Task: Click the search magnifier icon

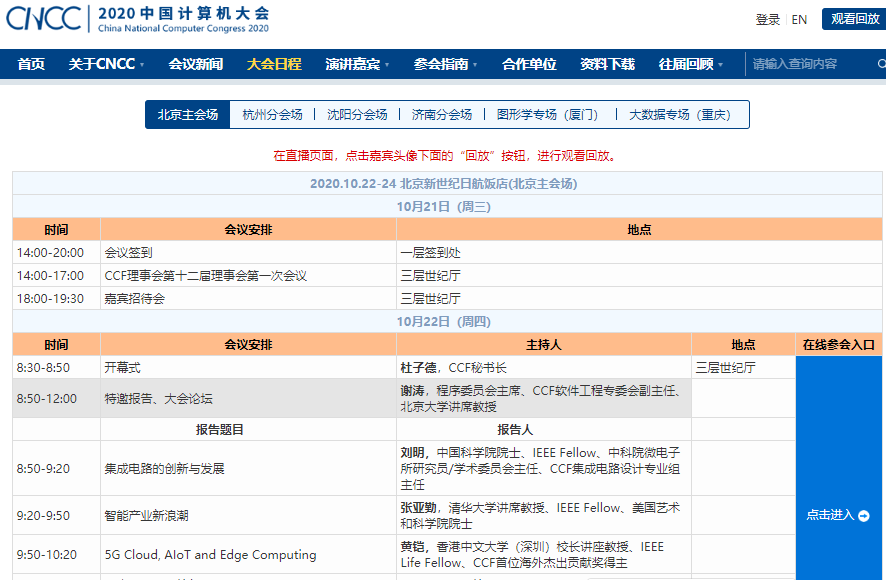Action: pyautogui.click(x=881, y=64)
